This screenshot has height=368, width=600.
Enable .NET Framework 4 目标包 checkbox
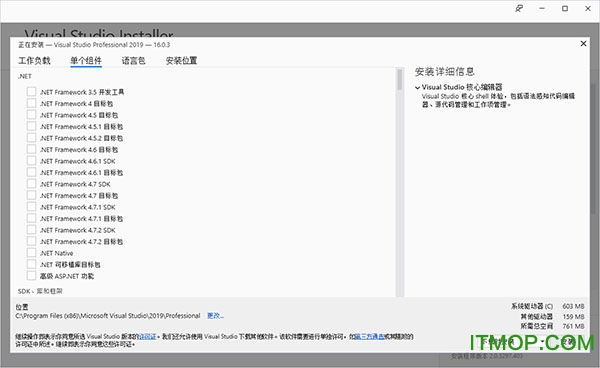(x=31, y=103)
